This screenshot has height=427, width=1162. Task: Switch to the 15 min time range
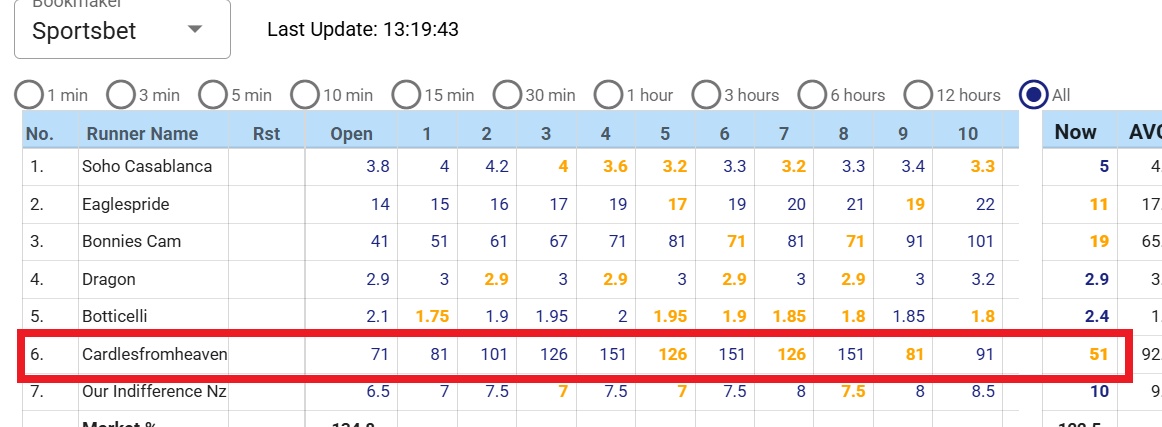406,95
